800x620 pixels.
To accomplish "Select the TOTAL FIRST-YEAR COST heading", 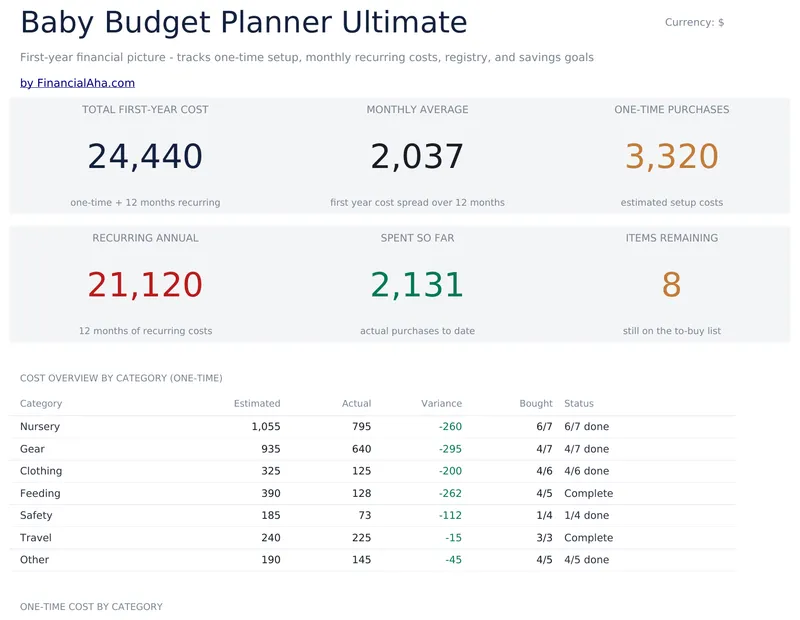I will coord(145,110).
